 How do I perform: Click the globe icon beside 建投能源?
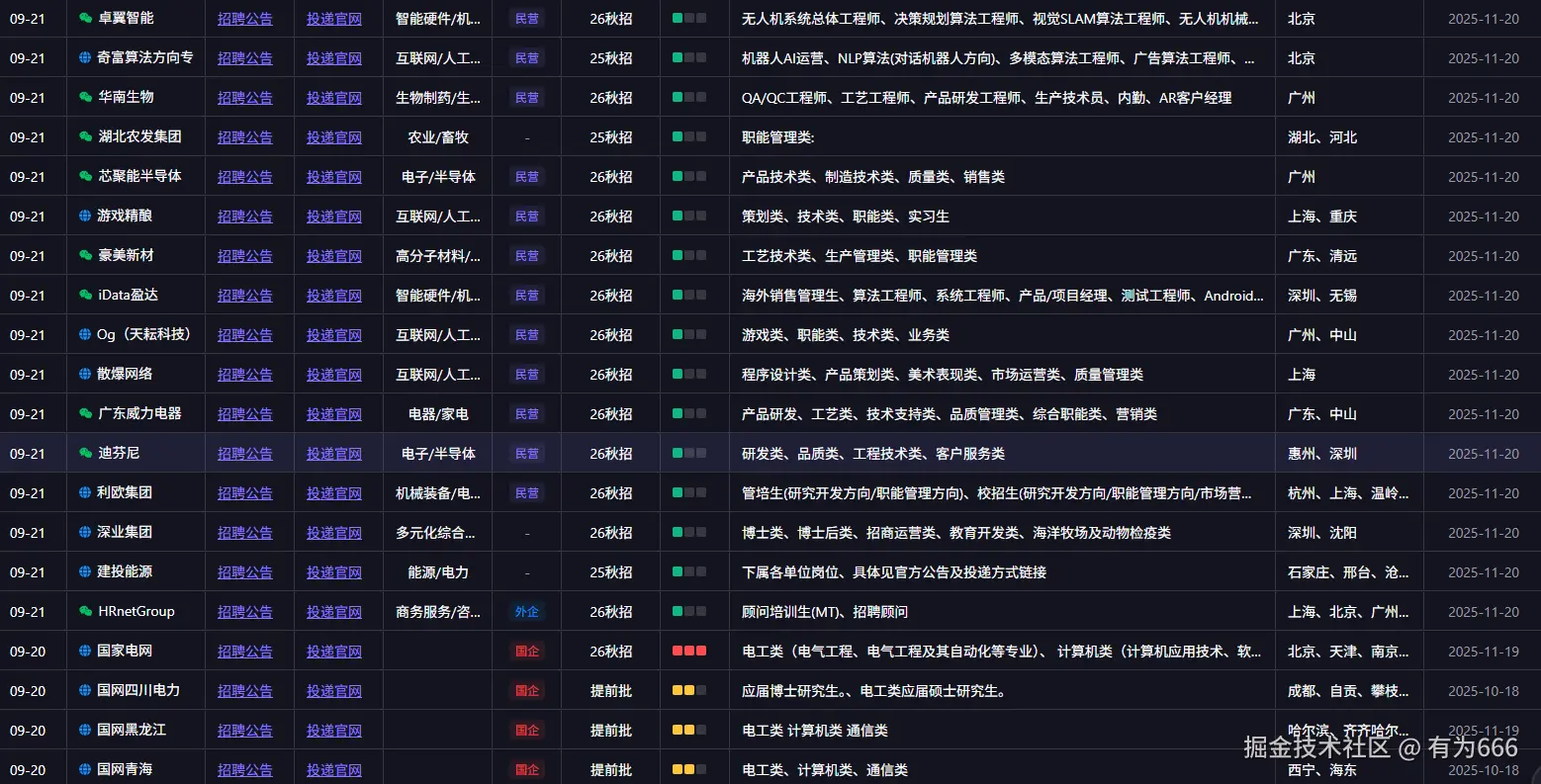tap(85, 571)
